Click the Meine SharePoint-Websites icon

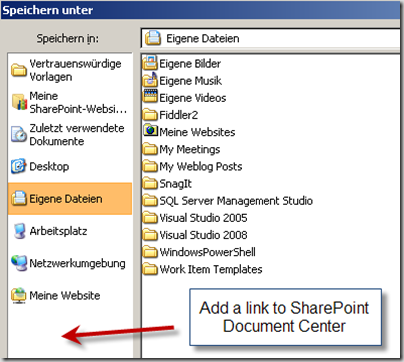pos(19,102)
